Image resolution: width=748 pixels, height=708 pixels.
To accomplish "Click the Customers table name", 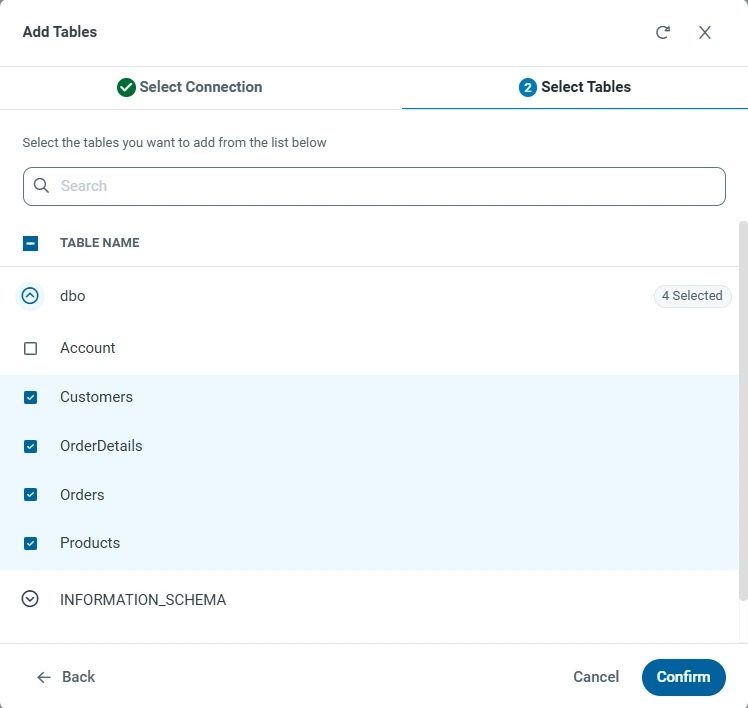I will (x=96, y=397).
